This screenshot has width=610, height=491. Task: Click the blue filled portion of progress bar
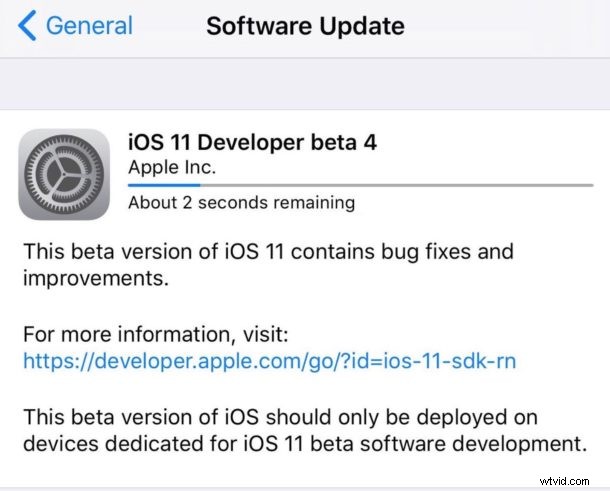coord(164,186)
